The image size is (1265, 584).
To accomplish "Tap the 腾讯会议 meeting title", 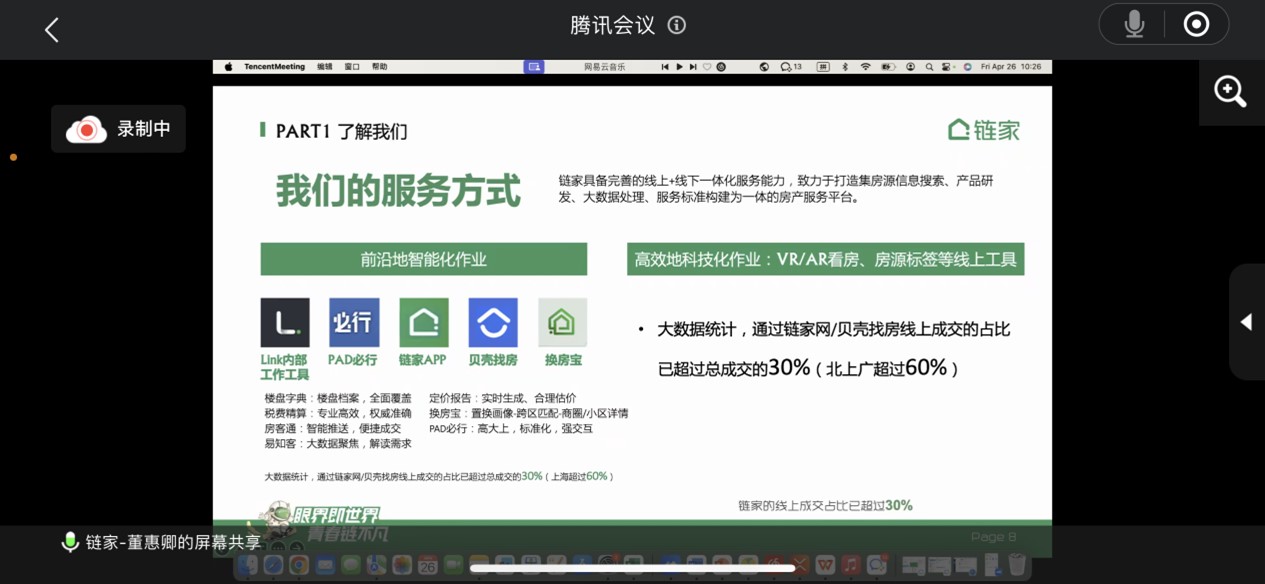I will (x=612, y=25).
